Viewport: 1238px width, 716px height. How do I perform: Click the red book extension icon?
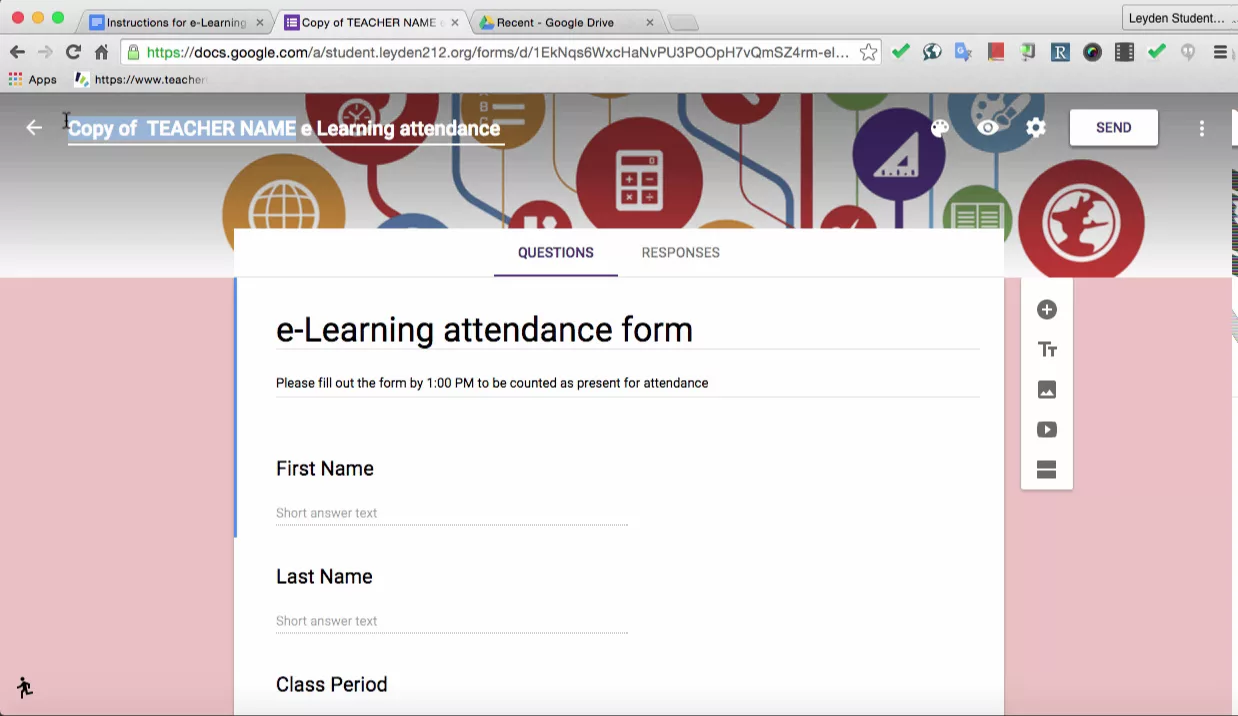point(996,52)
